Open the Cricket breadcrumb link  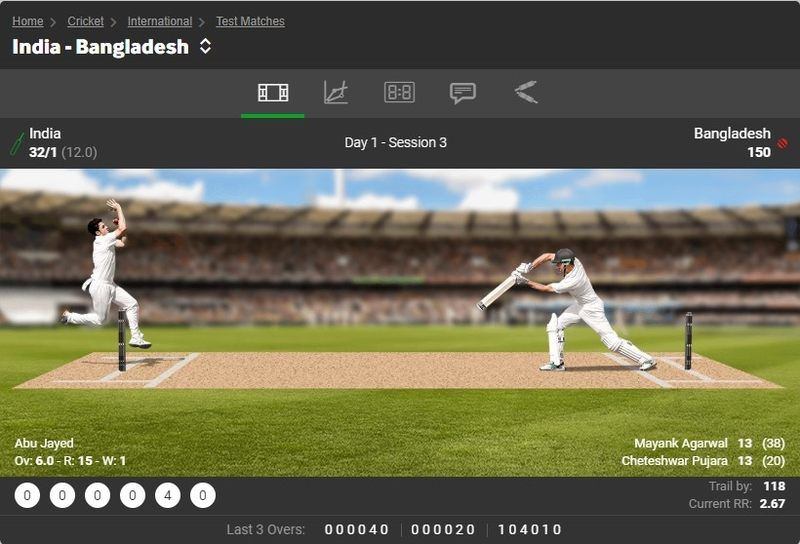(85, 21)
